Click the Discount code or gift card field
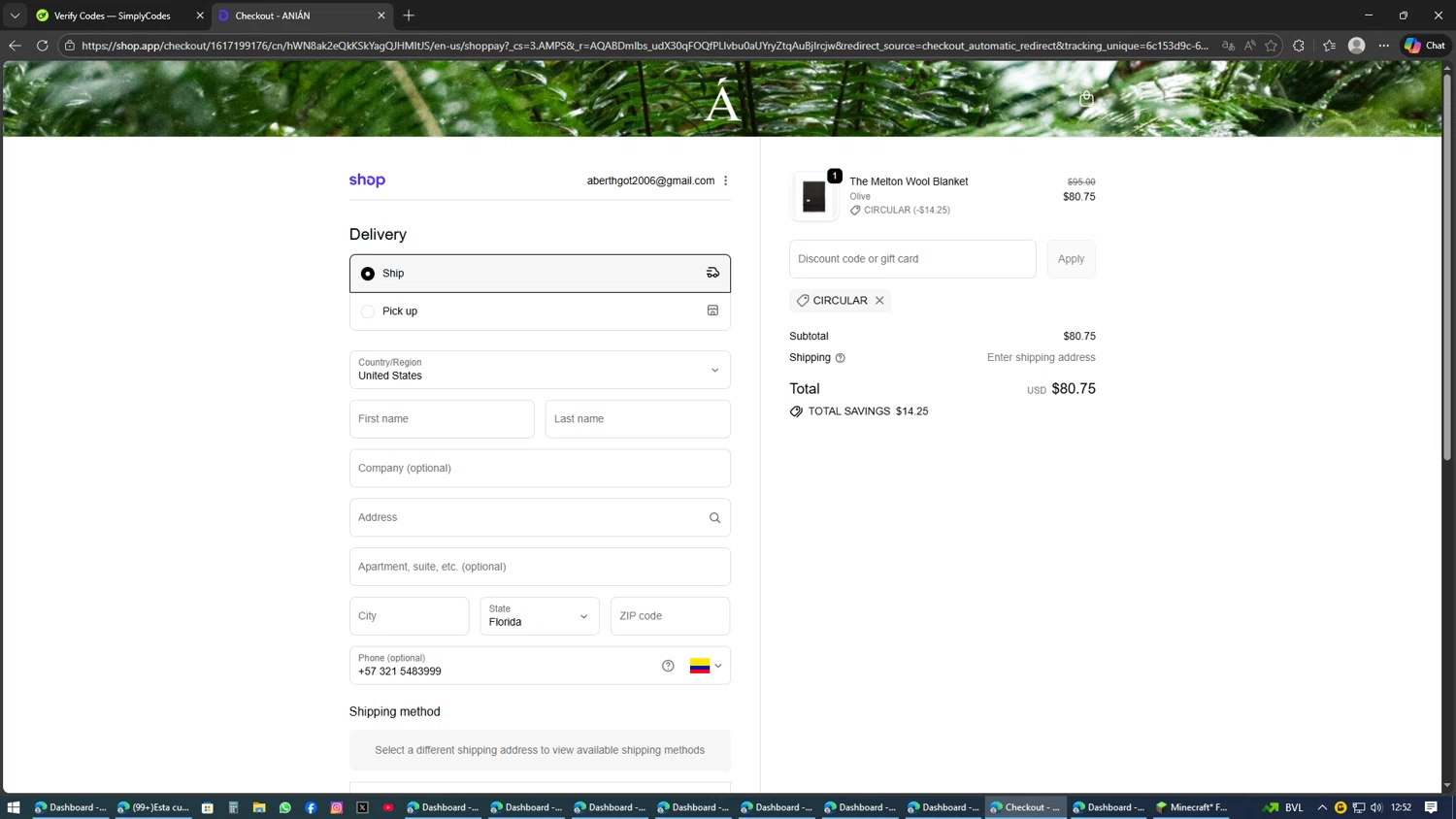 click(912, 259)
